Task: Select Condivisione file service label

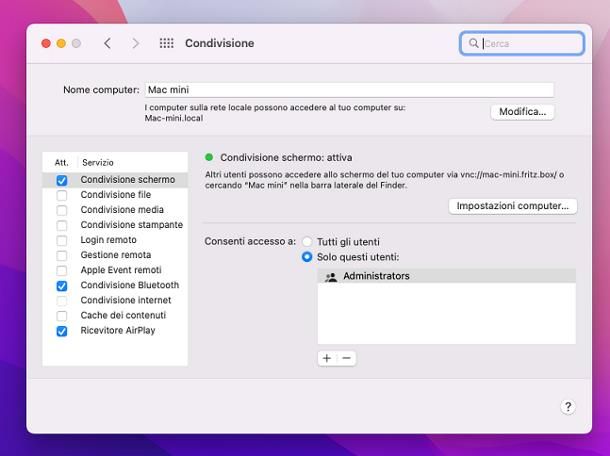Action: [116, 195]
